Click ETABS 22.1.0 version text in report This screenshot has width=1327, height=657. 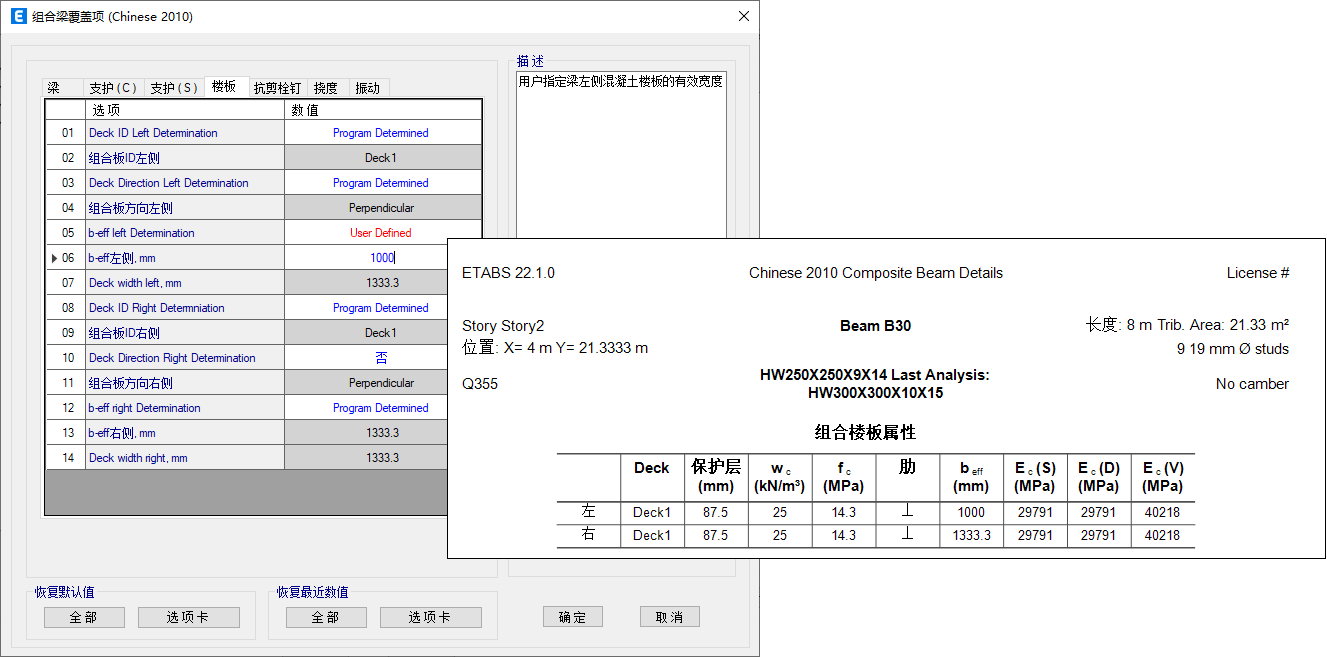tap(508, 273)
